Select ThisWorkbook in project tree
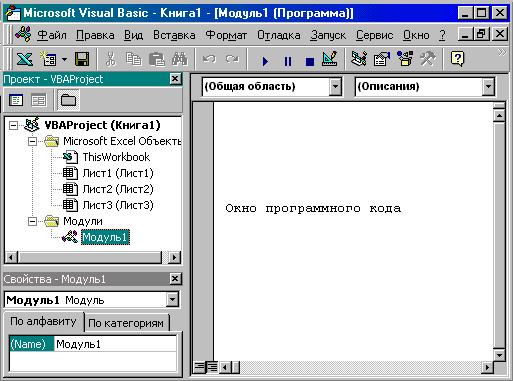Viewport: 513px width, 381px height. point(116,157)
